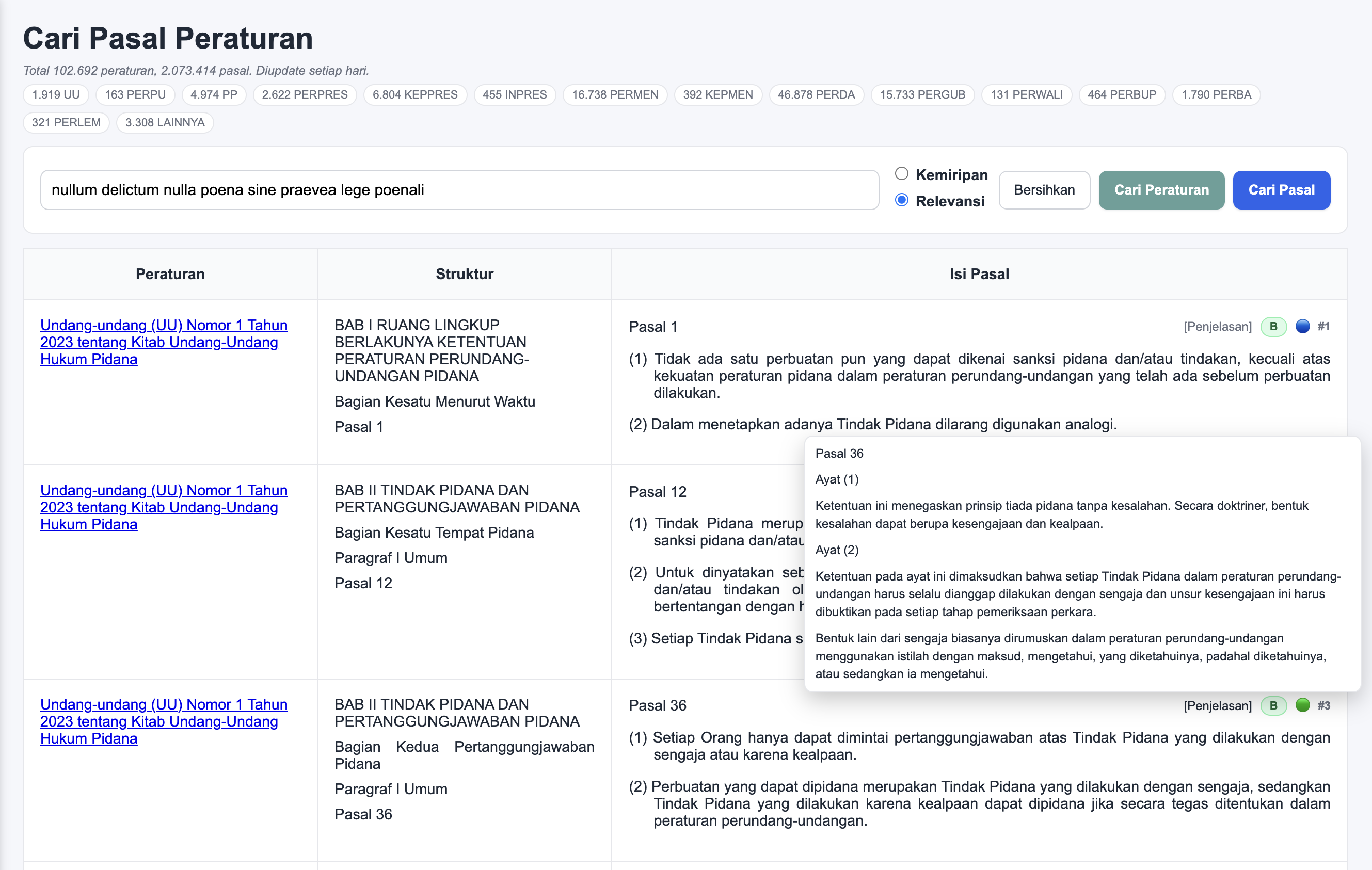Filter by the 131 PERWALI tag
The width and height of the screenshot is (1372, 870).
click(1027, 94)
